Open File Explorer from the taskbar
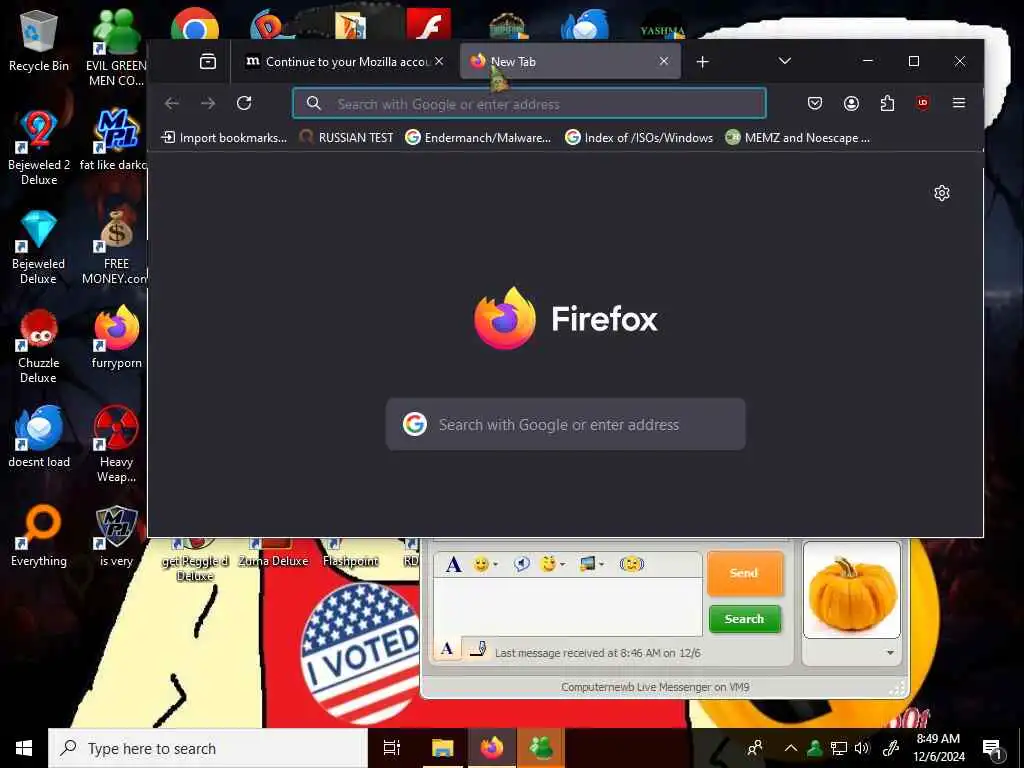 click(x=442, y=748)
